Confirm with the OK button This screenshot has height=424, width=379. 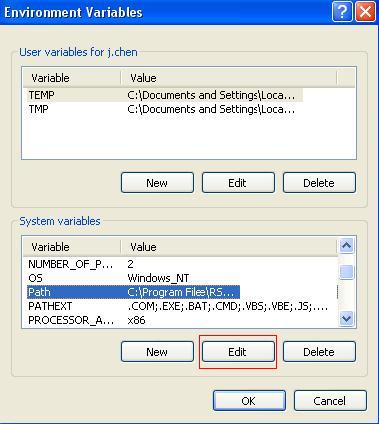tap(249, 401)
